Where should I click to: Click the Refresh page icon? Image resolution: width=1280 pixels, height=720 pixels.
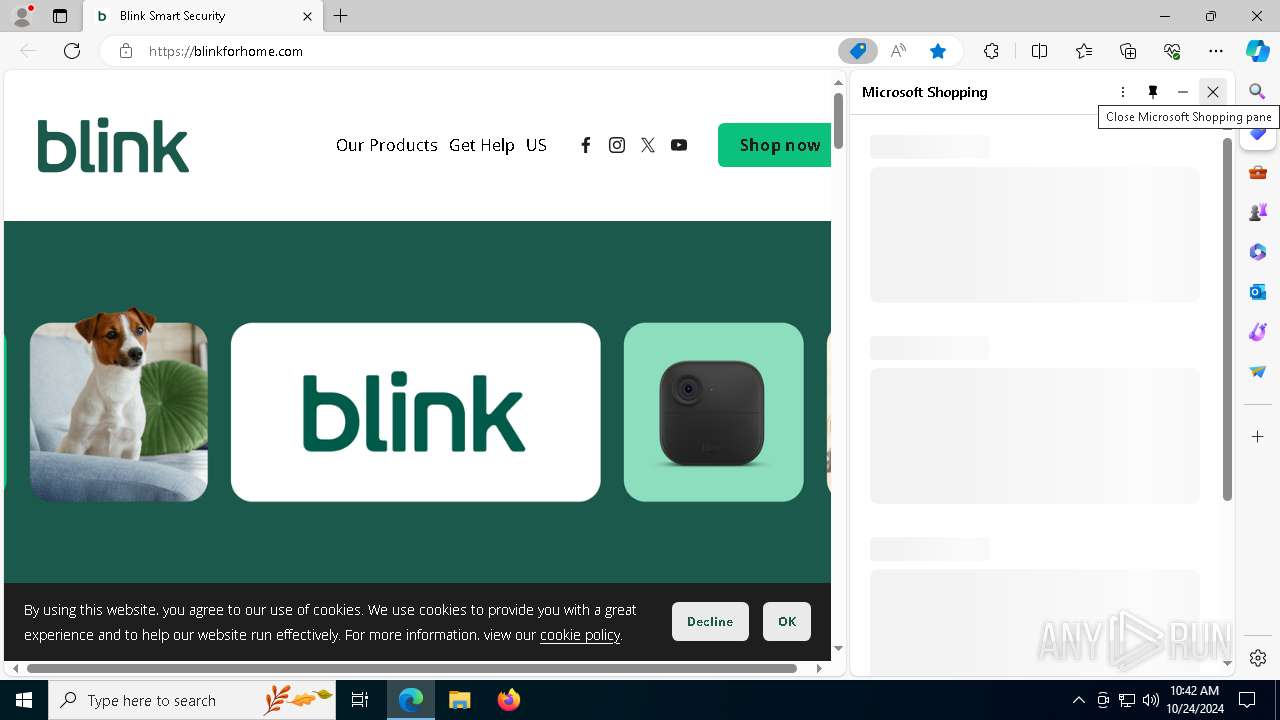pos(72,51)
